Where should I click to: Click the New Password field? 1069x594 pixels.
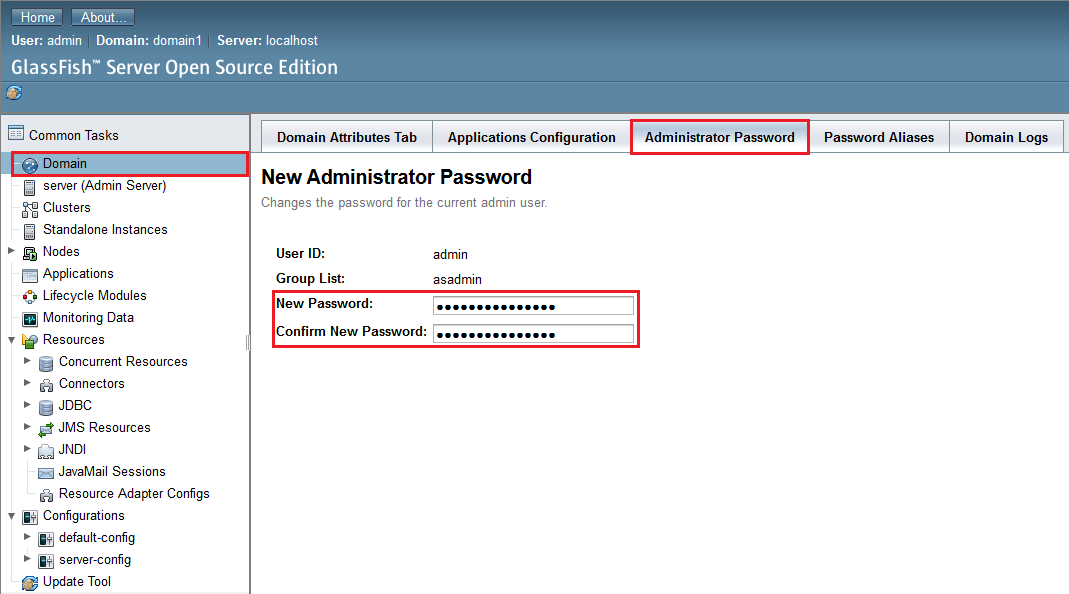533,306
